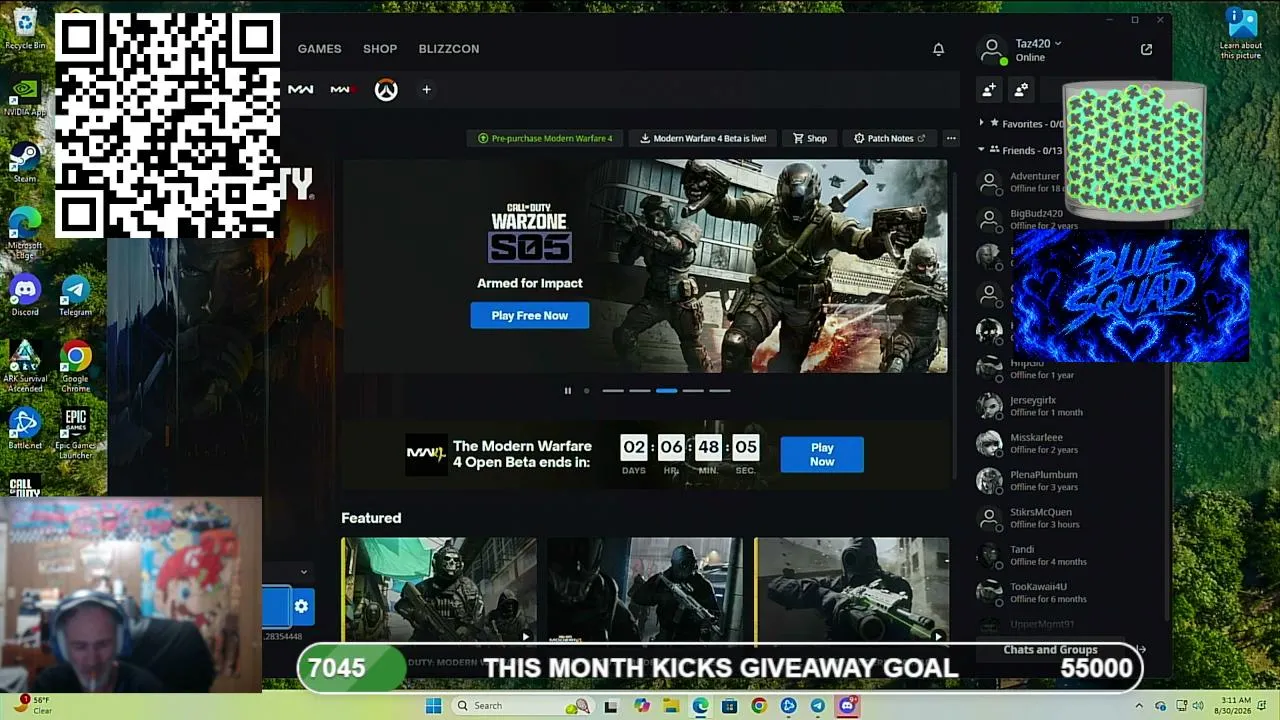The width and height of the screenshot is (1280, 720).
Task: Open the Overwatch game icon
Action: (x=386, y=90)
